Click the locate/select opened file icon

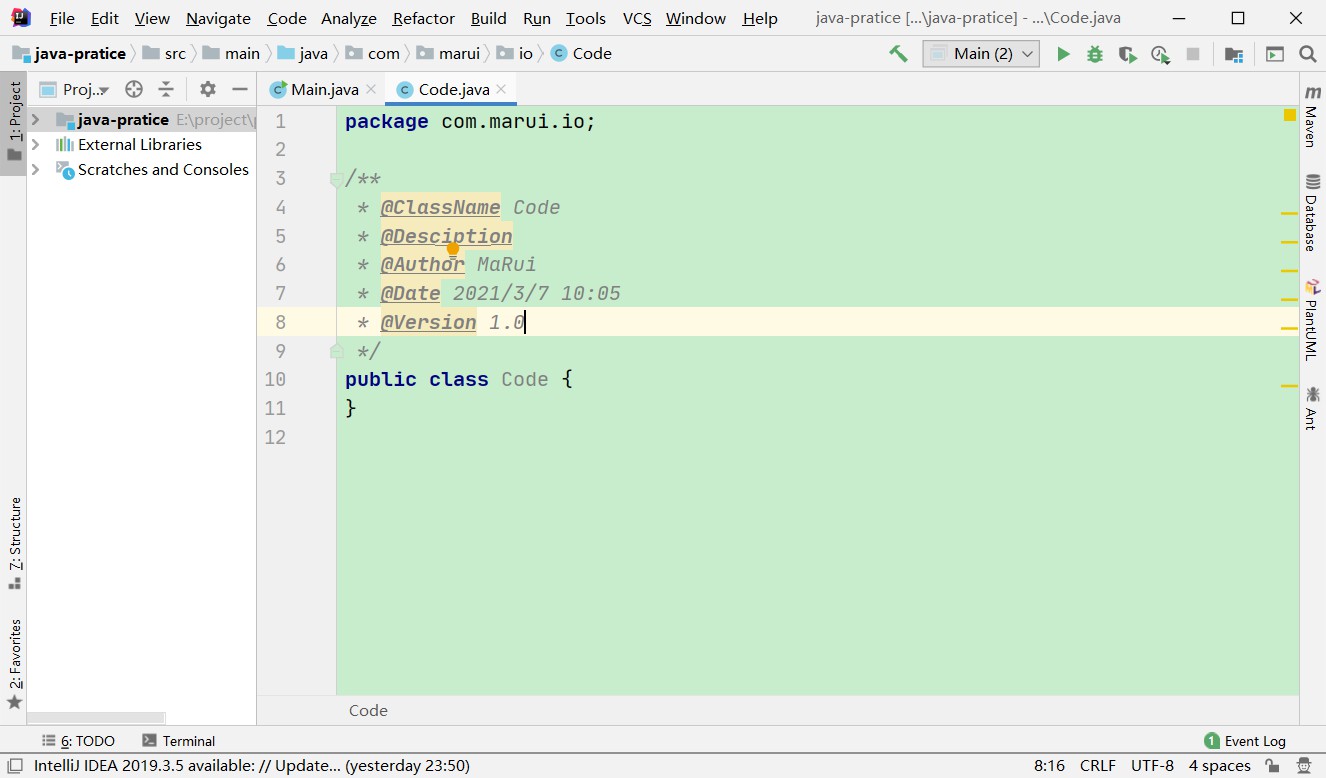click(x=134, y=89)
